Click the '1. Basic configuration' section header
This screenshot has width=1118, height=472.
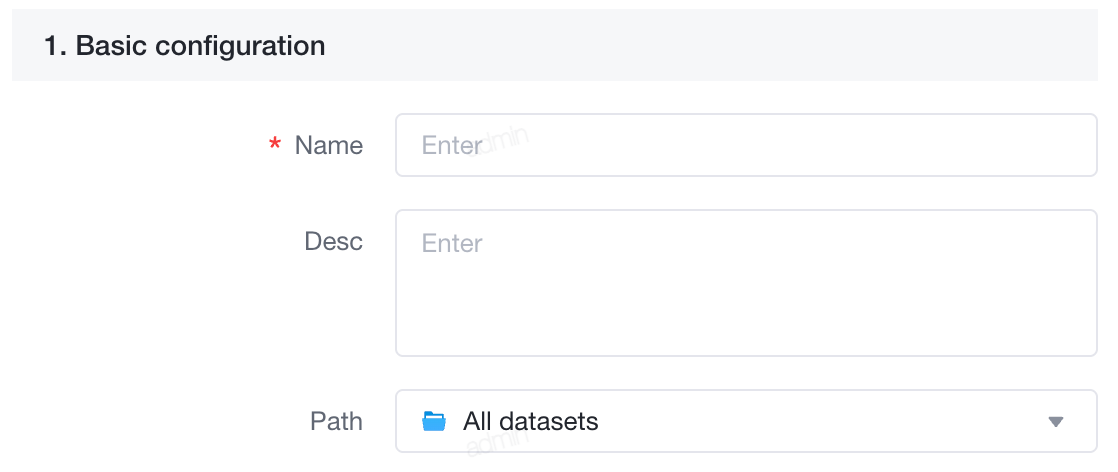(x=185, y=46)
